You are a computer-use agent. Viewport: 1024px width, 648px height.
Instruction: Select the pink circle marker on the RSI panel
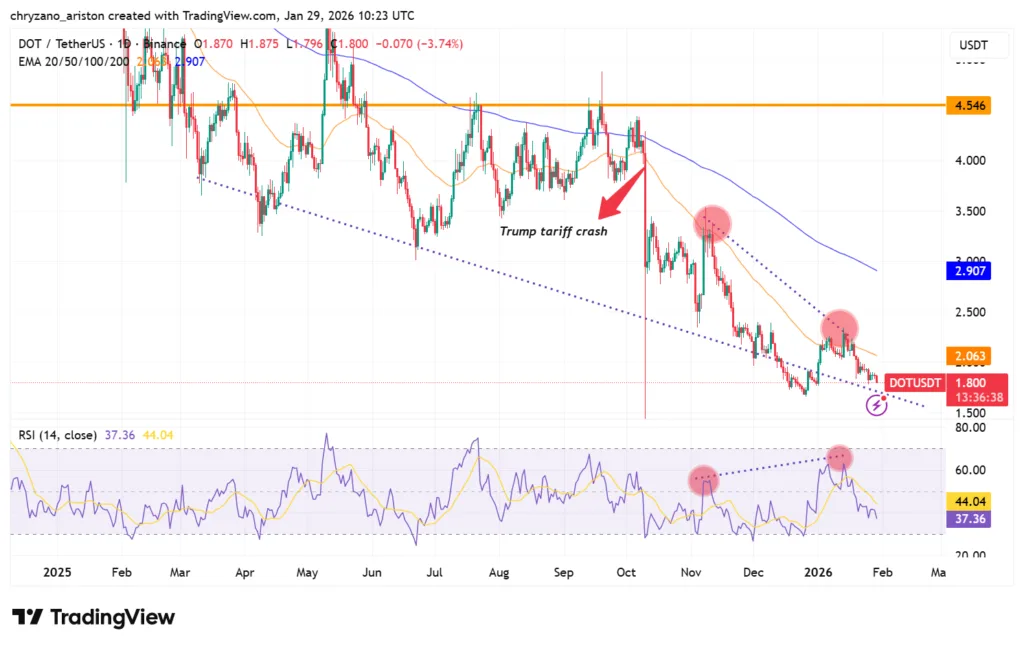click(x=703, y=481)
